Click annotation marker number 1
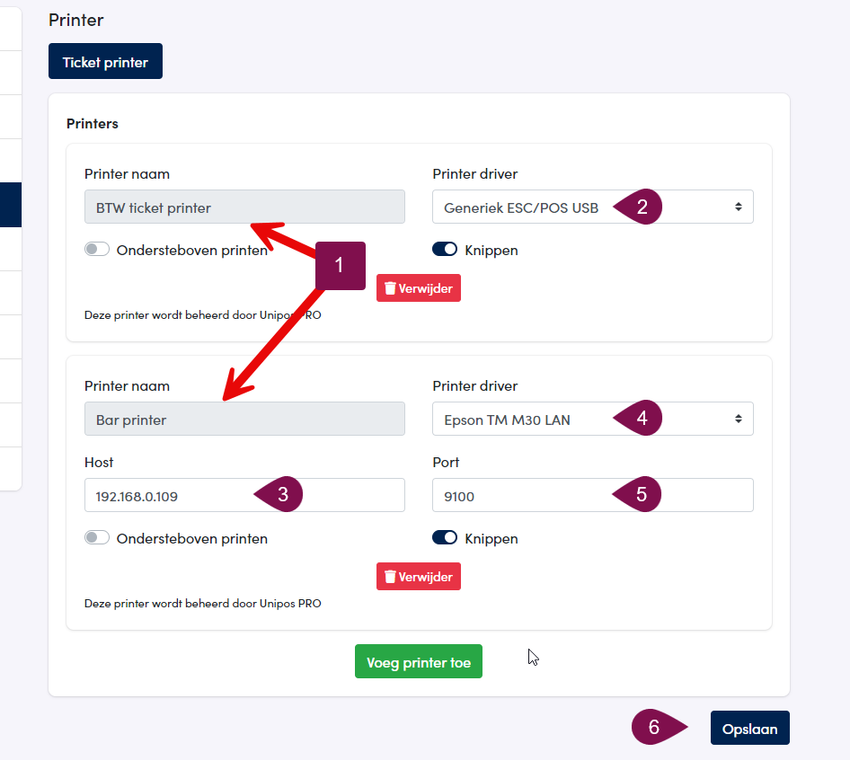This screenshot has width=850, height=760. (340, 266)
